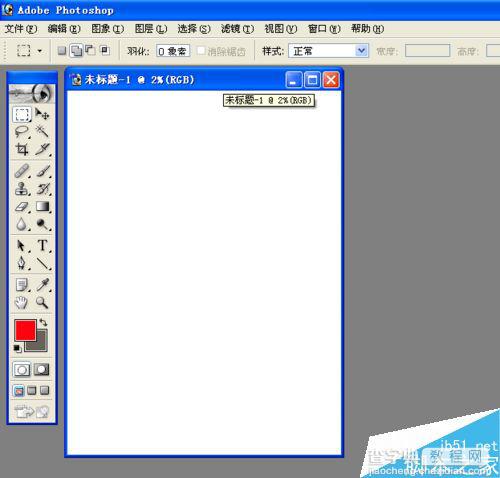Open the 窗口(W) menu
Image resolution: width=500 pixels, height=478 pixels.
pos(324,29)
